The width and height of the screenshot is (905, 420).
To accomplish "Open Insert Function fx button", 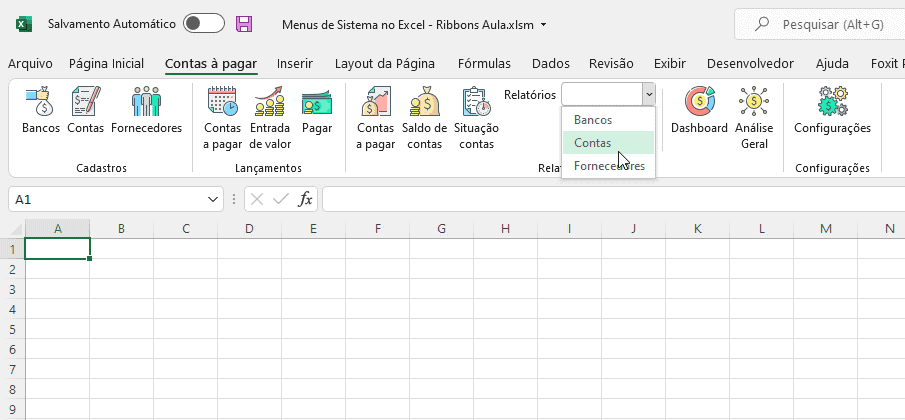I will point(305,200).
